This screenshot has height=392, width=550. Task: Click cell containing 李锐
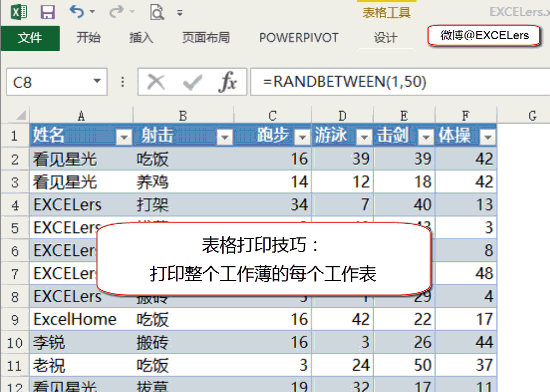[81, 342]
